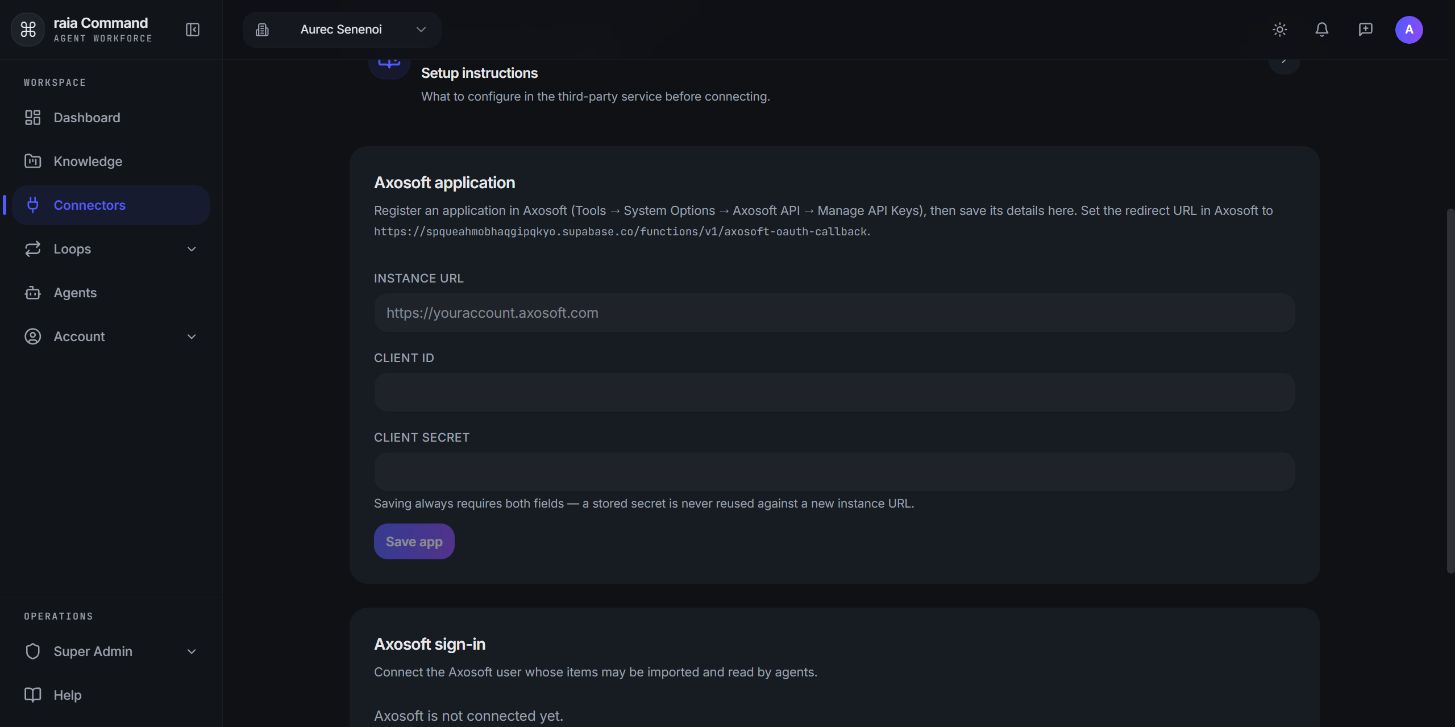Click the Help book icon
Screen dimensions: 1455x727
tap(33, 695)
